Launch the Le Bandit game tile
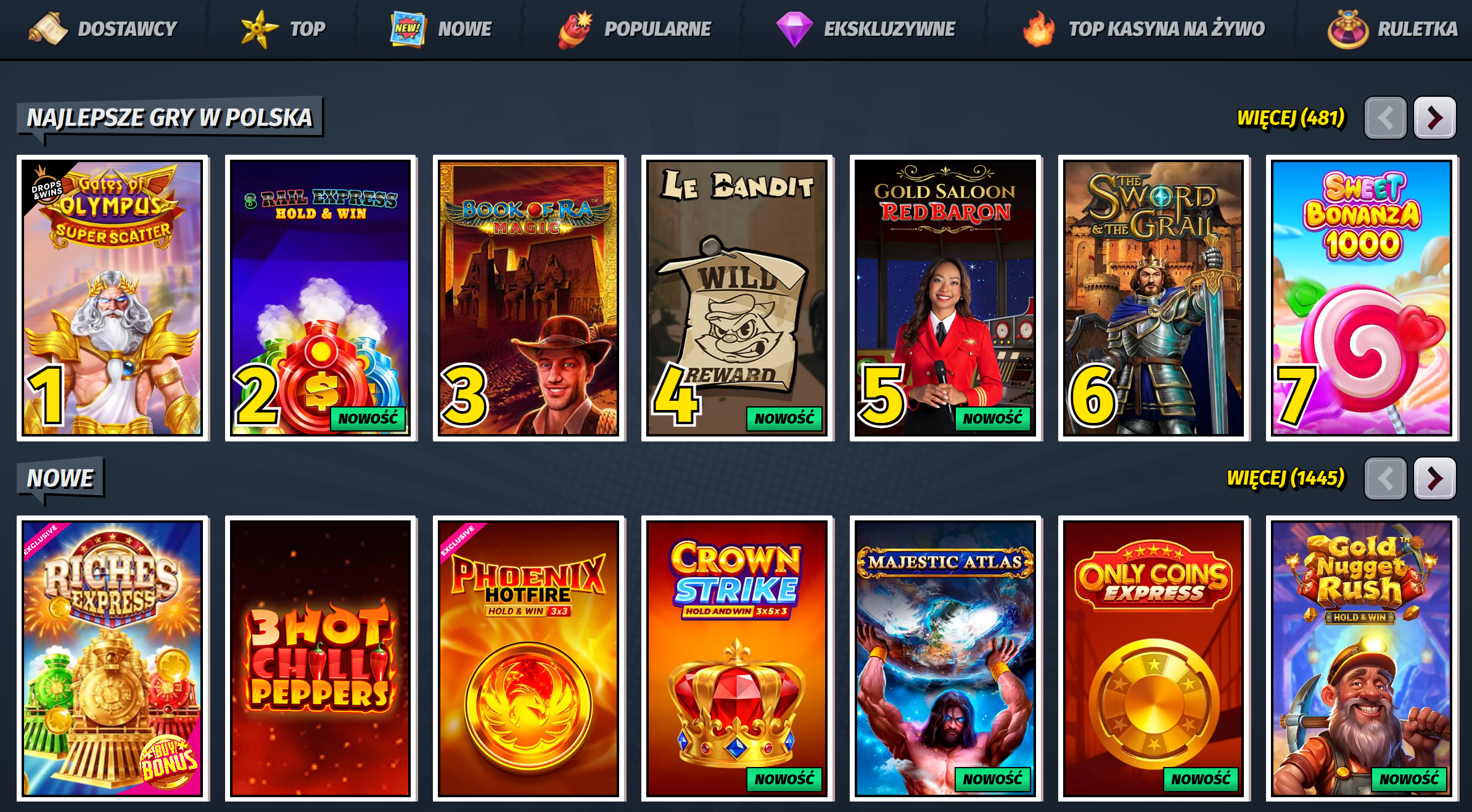1472x812 pixels. tap(737, 298)
